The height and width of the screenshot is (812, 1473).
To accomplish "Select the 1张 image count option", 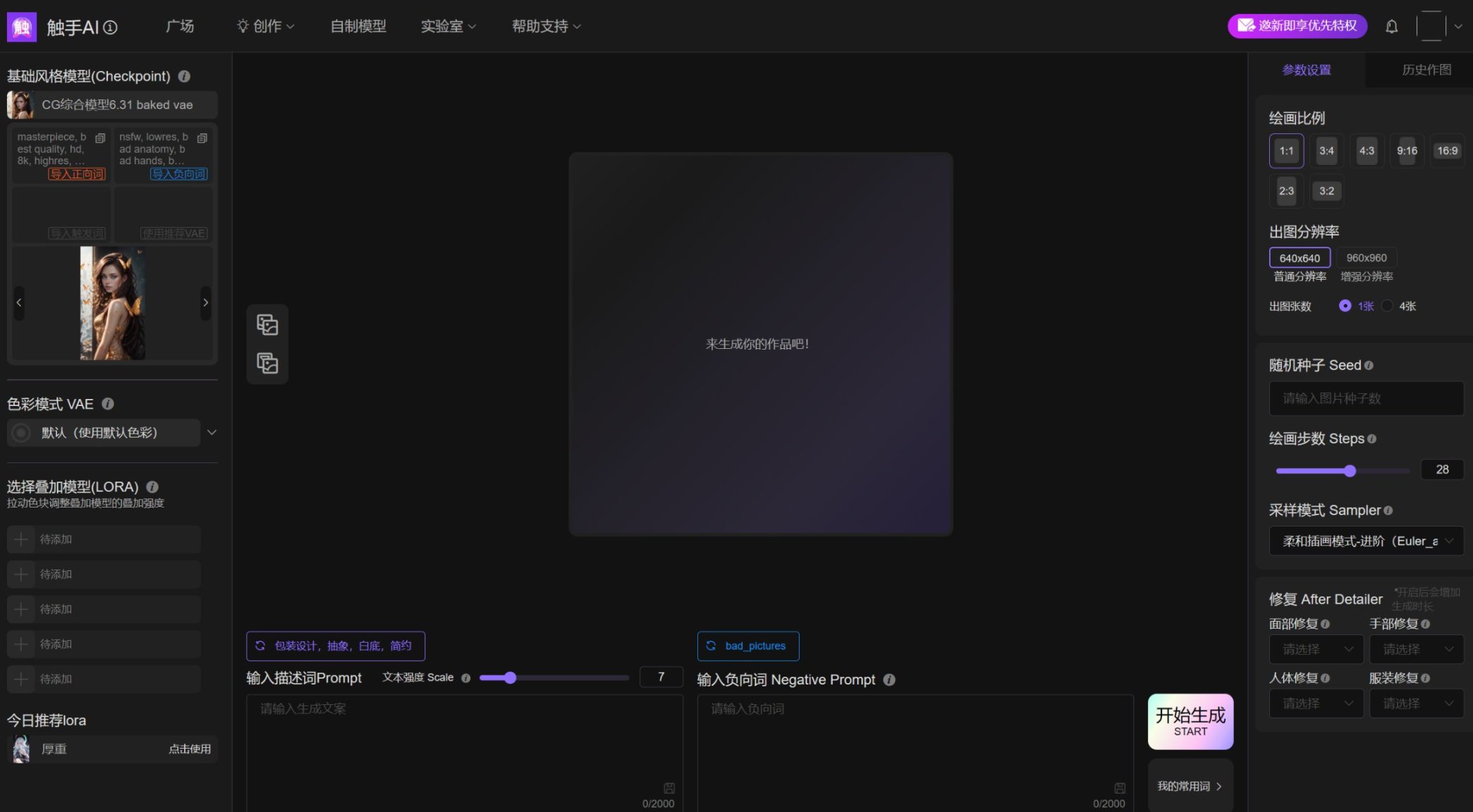I will click(1345, 306).
